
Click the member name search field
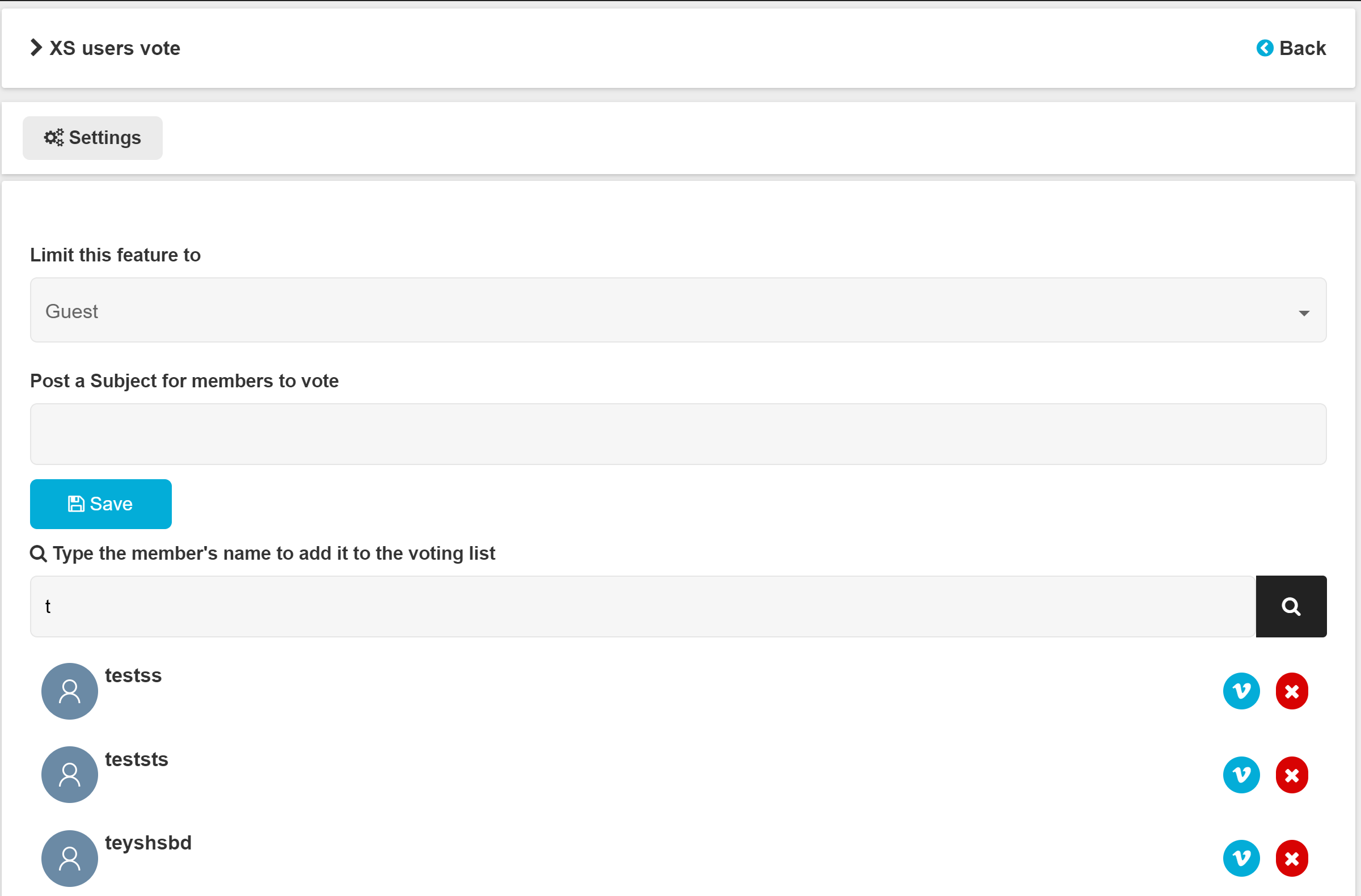click(x=642, y=606)
